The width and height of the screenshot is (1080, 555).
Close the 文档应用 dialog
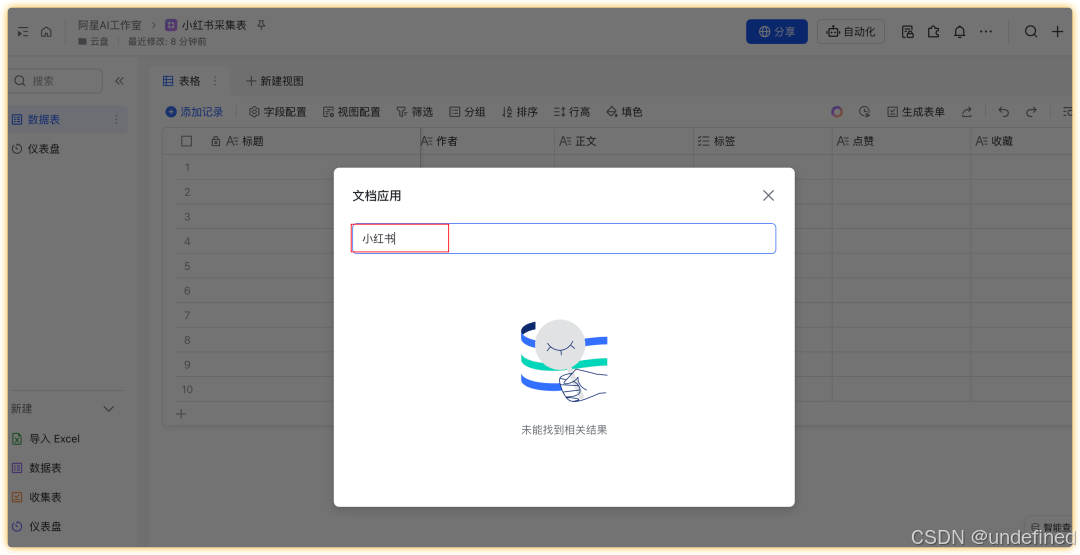coord(768,196)
